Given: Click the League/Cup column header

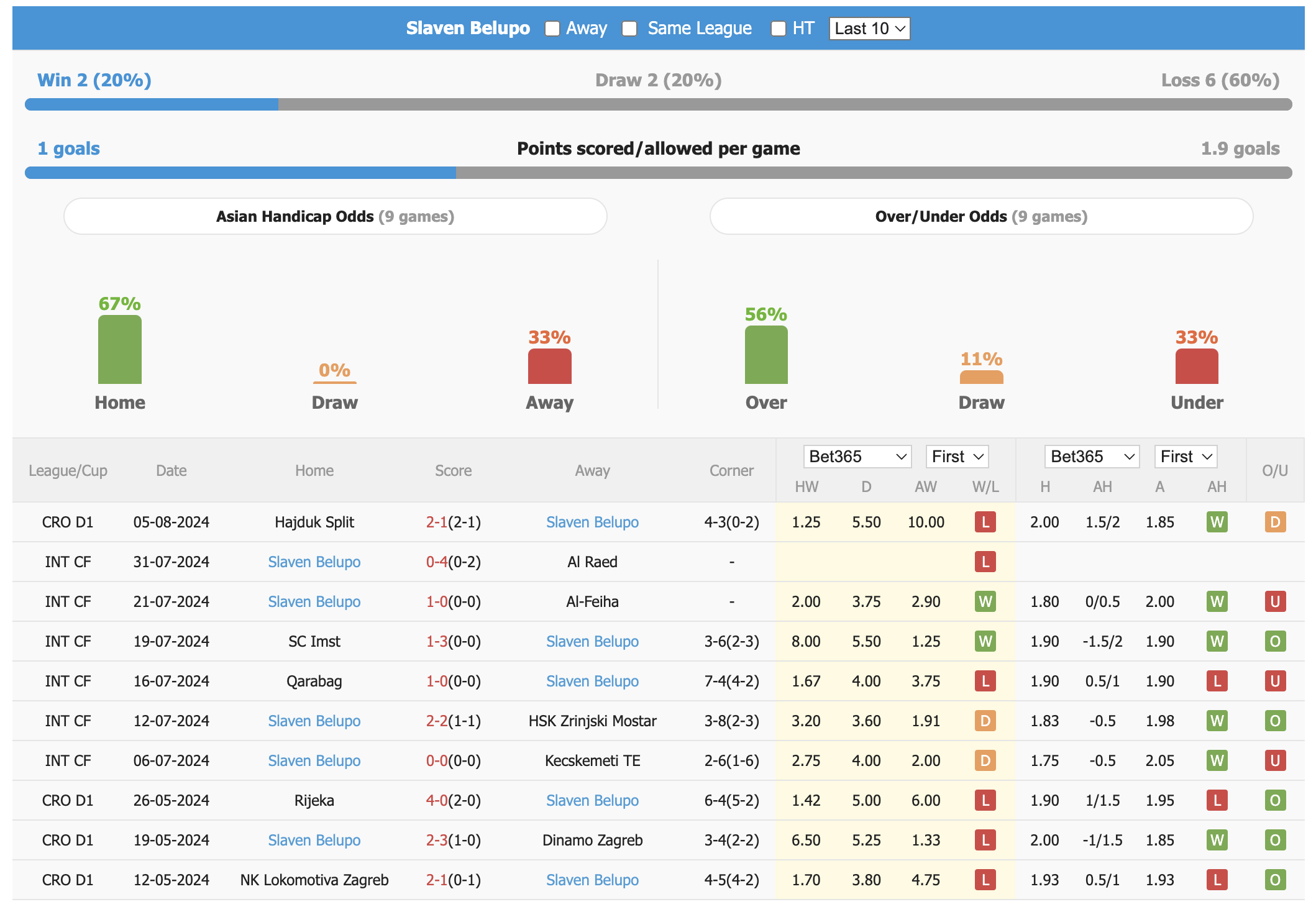Looking at the screenshot, I should pyautogui.click(x=68, y=470).
